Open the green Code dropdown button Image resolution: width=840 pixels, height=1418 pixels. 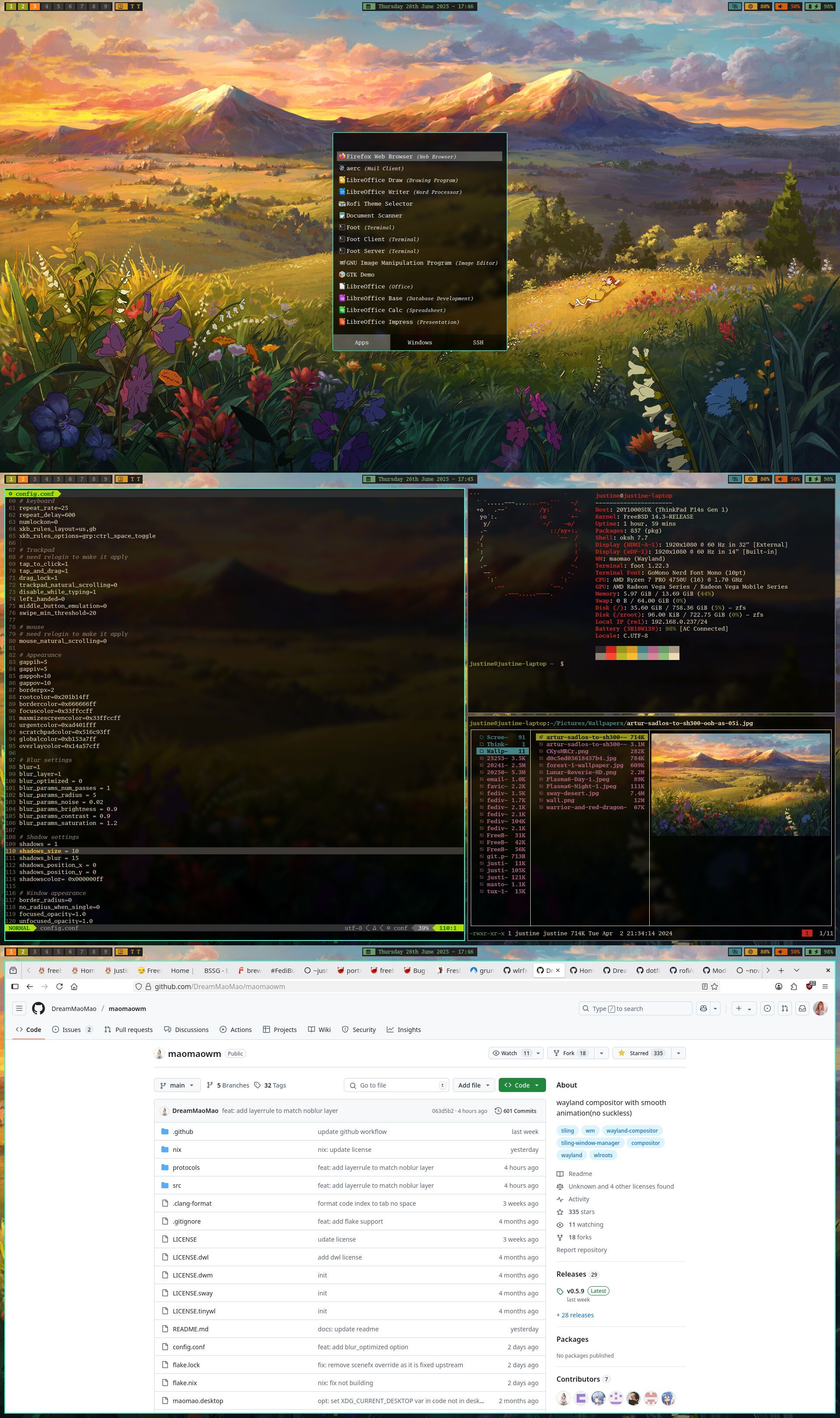click(x=522, y=1085)
